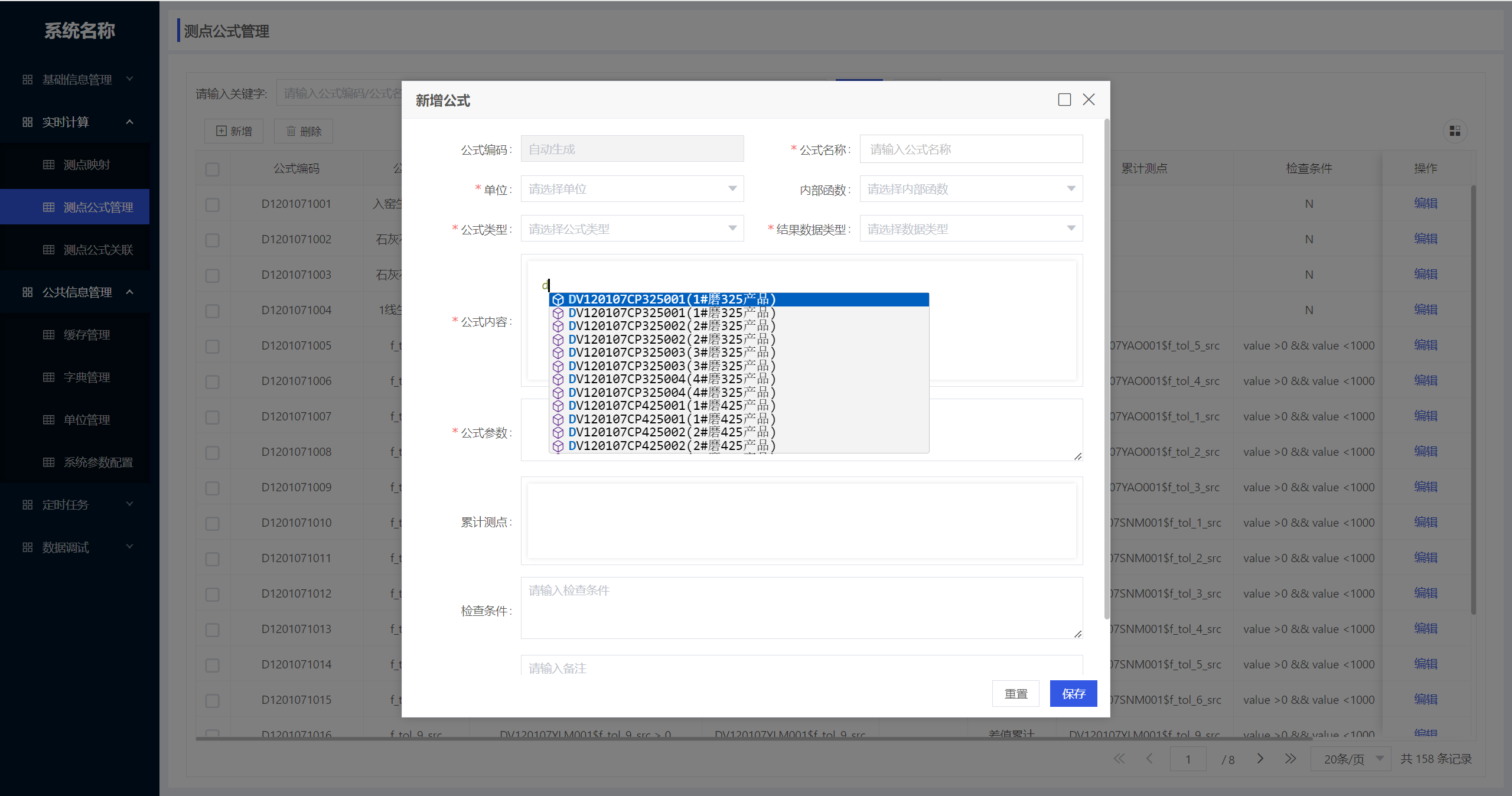Go to the previous page

1149,759
